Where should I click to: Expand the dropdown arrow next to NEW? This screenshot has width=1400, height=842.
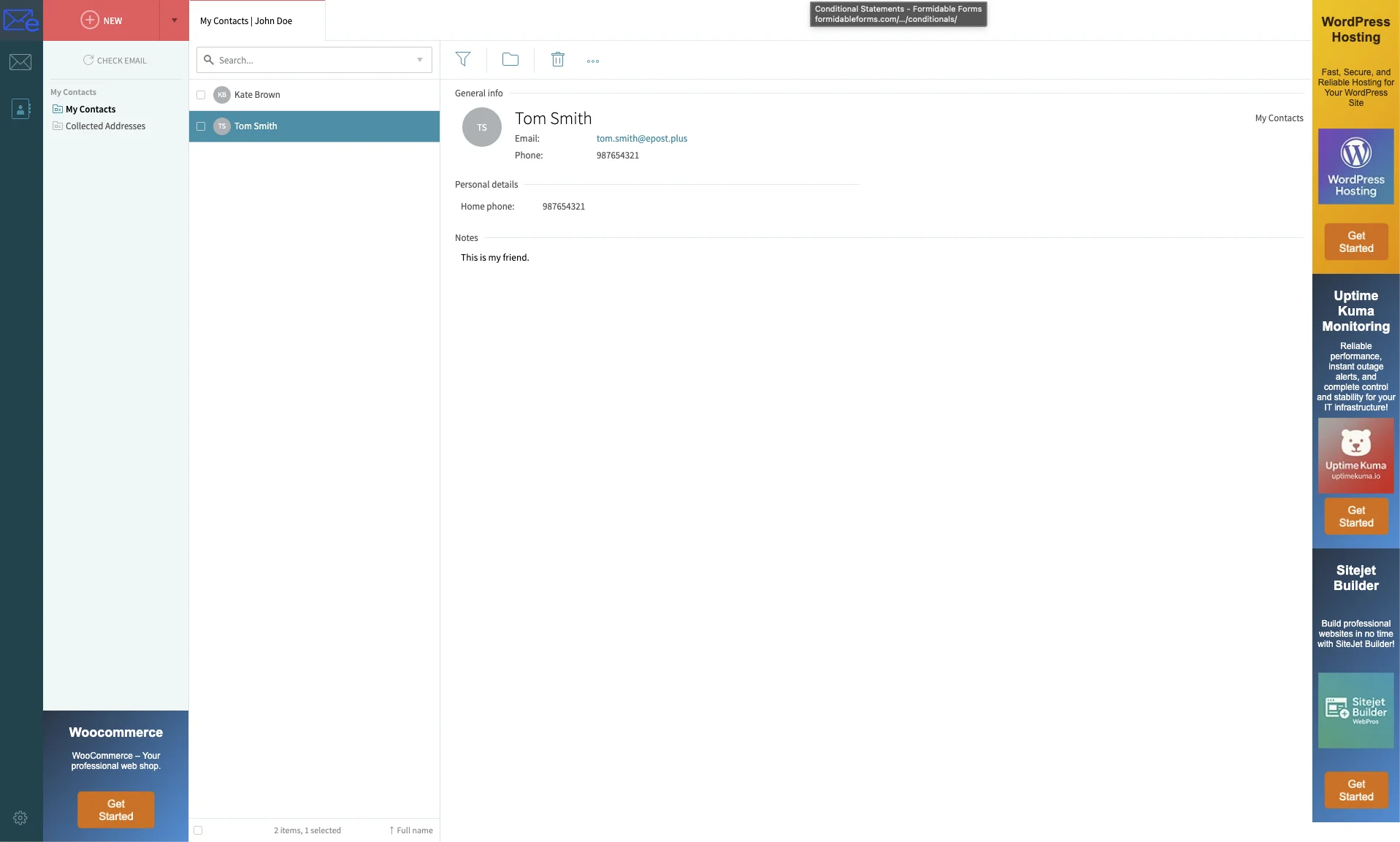pos(175,20)
